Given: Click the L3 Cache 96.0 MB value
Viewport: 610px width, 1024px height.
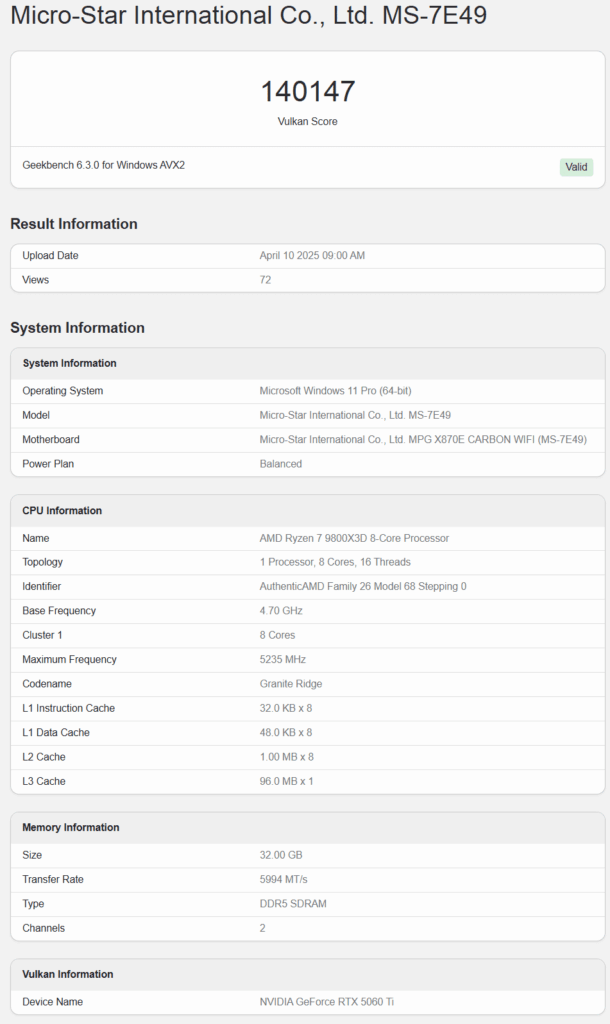Looking at the screenshot, I should click(x=286, y=781).
